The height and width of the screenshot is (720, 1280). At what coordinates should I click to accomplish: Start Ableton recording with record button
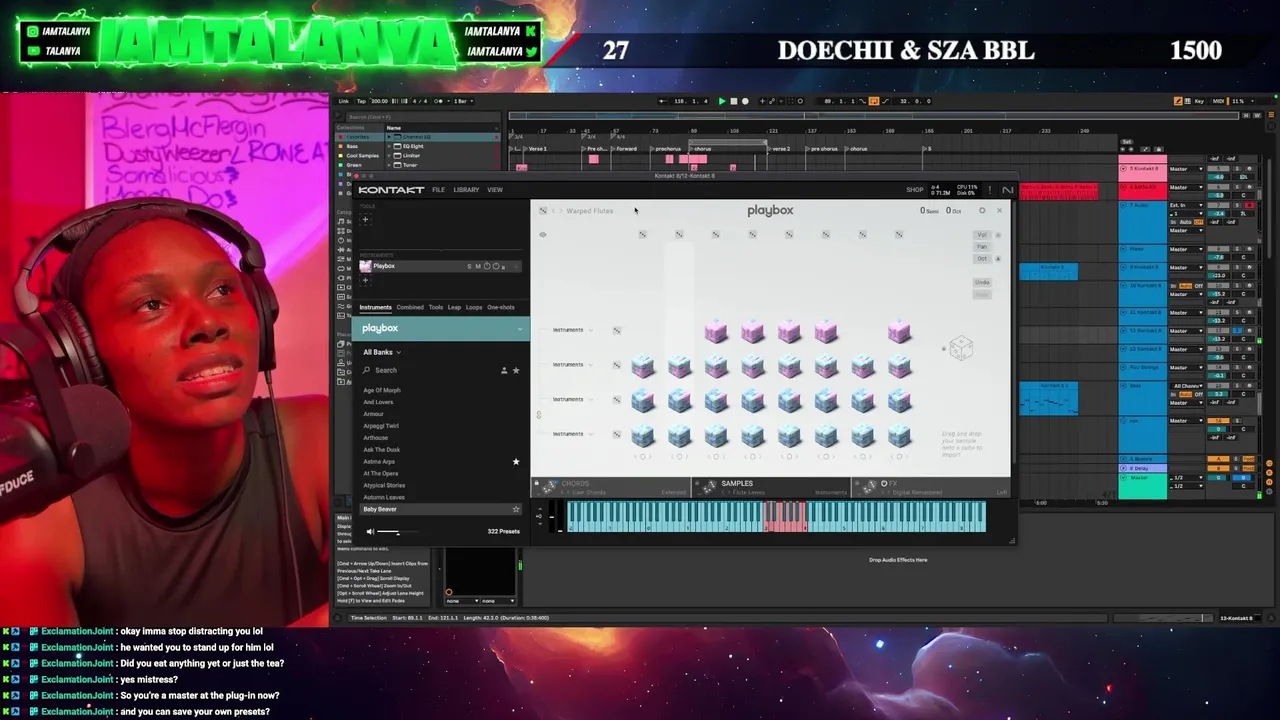point(745,101)
